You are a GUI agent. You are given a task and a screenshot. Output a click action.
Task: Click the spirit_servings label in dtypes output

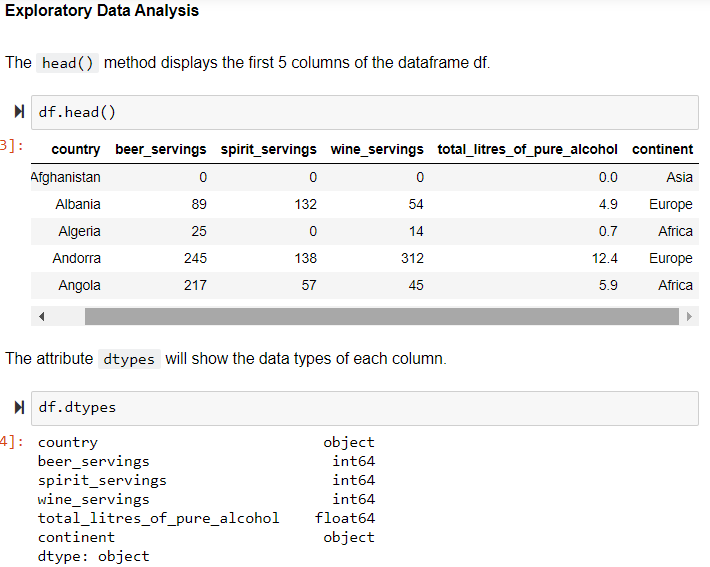coord(102,480)
